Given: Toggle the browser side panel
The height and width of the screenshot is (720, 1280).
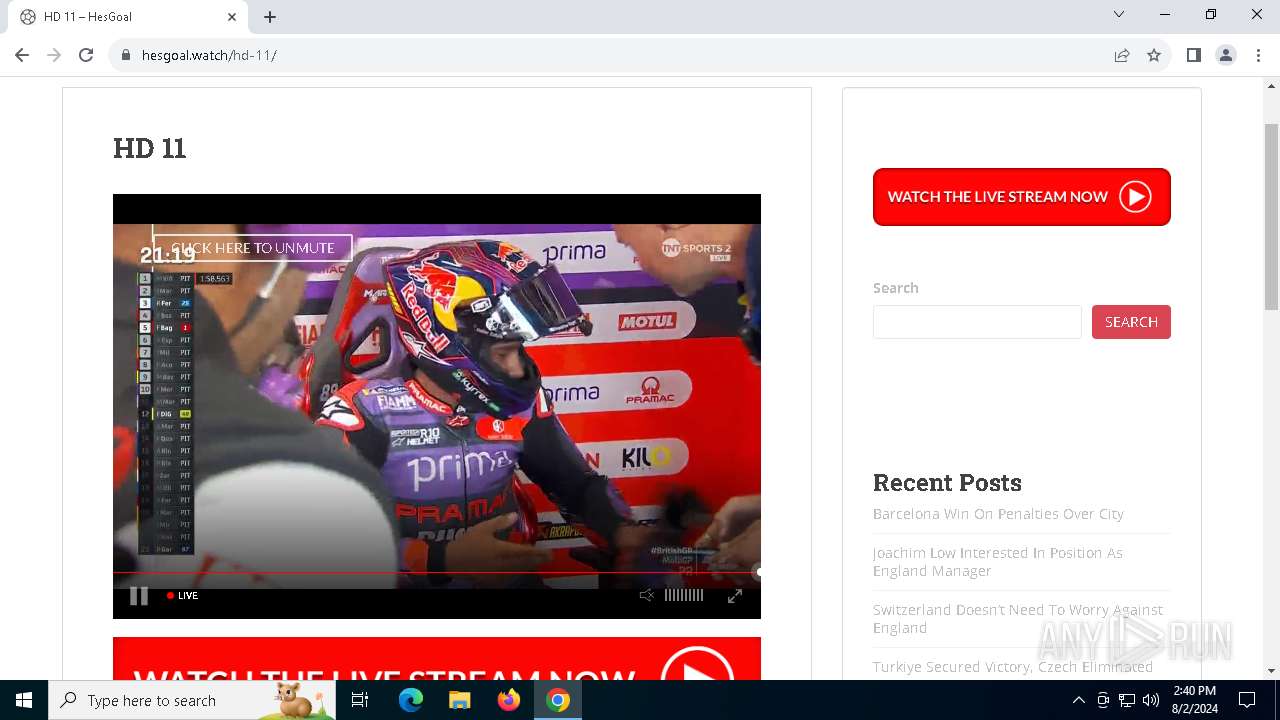Looking at the screenshot, I should click(1193, 55).
